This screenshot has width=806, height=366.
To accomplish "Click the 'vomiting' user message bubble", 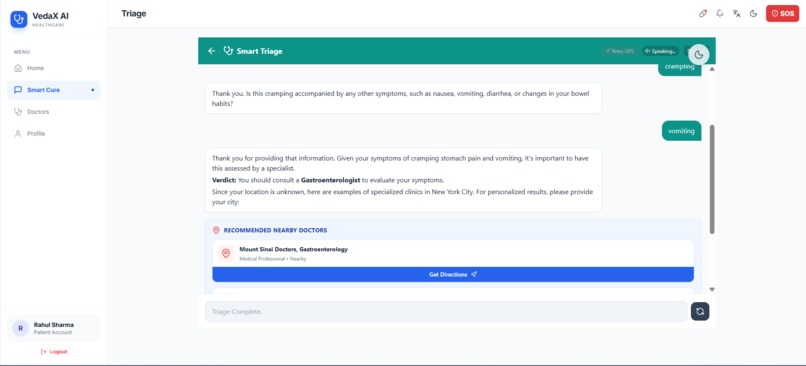I will coord(681,131).
